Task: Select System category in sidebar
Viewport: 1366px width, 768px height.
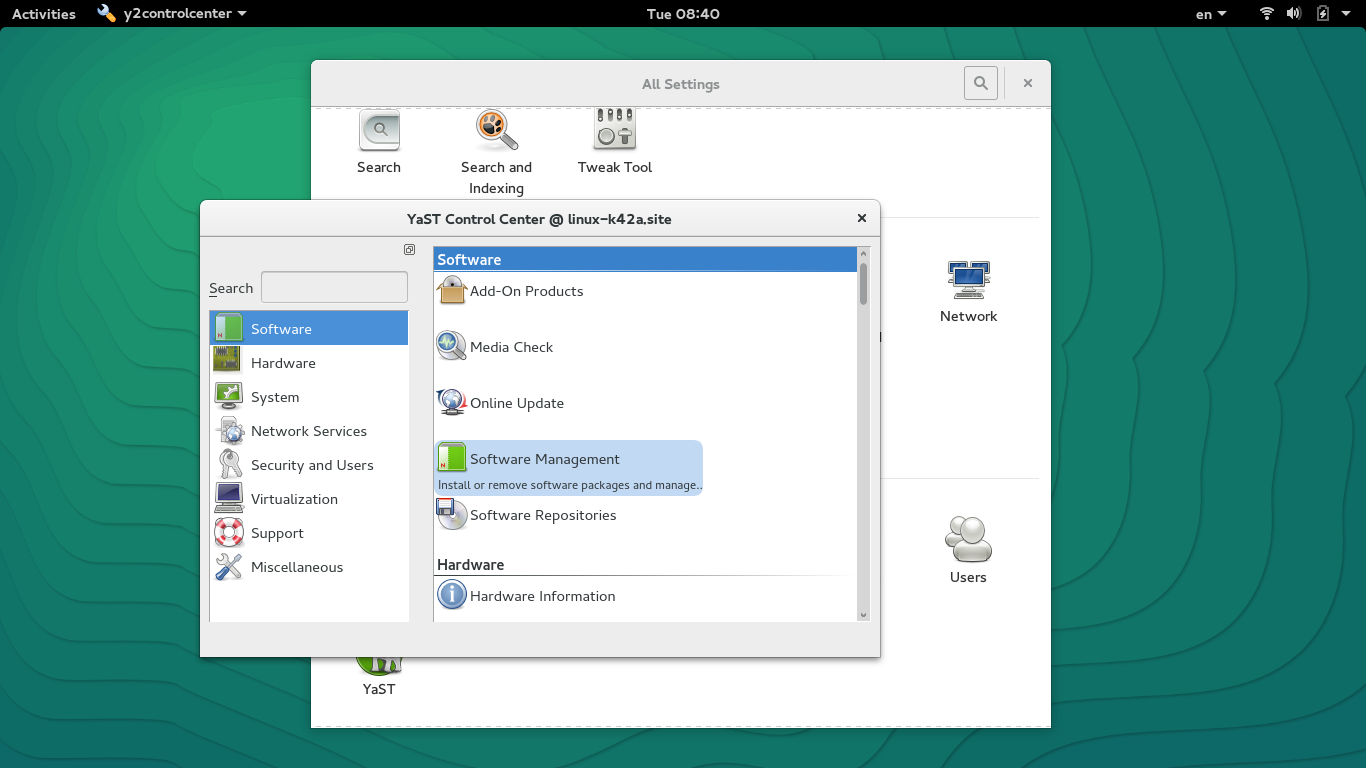Action: pyautogui.click(x=275, y=397)
